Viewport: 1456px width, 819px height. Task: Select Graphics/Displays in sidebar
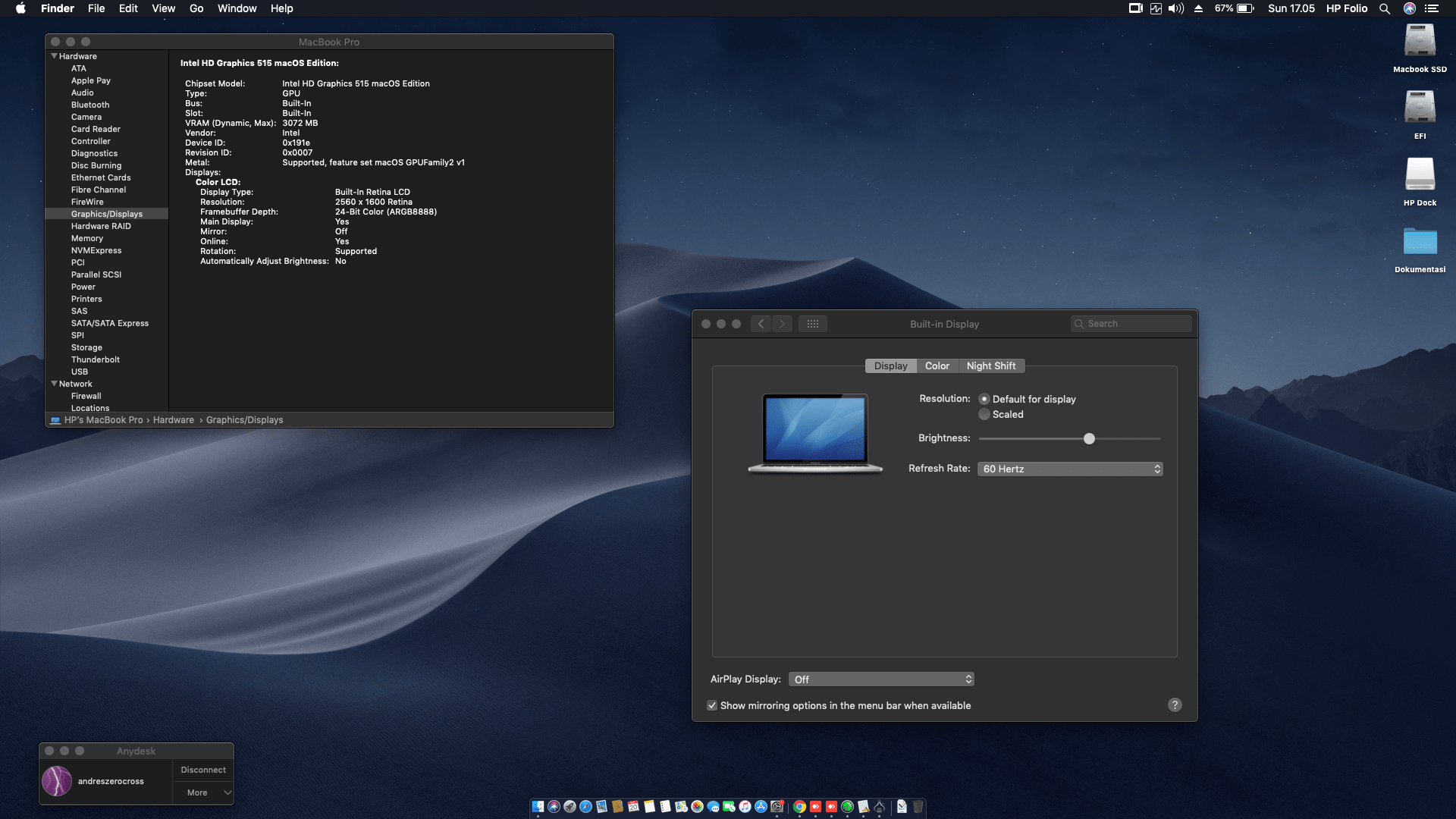coord(107,214)
